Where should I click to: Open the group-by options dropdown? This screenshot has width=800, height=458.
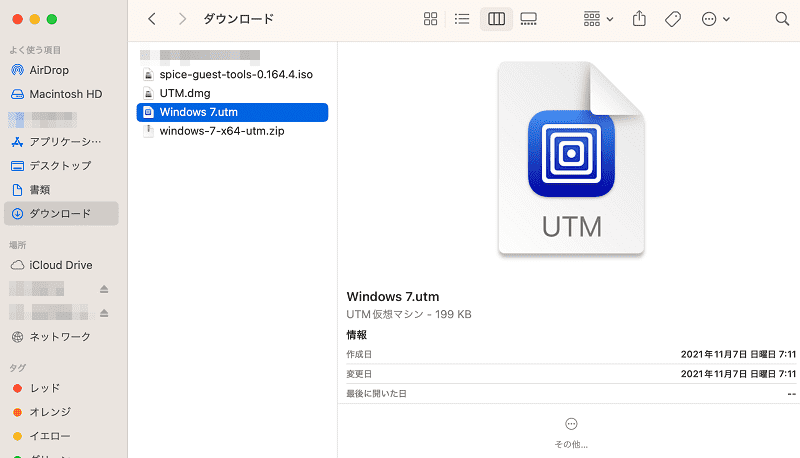[598, 19]
